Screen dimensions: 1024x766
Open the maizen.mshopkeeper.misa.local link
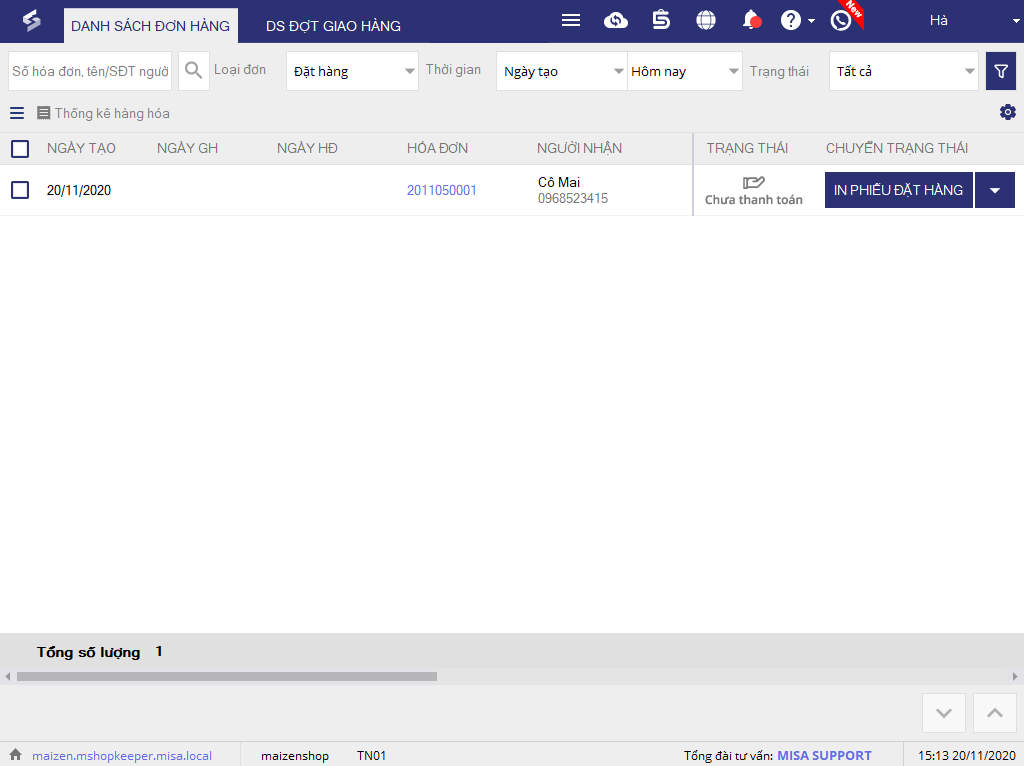pyautogui.click(x=122, y=756)
